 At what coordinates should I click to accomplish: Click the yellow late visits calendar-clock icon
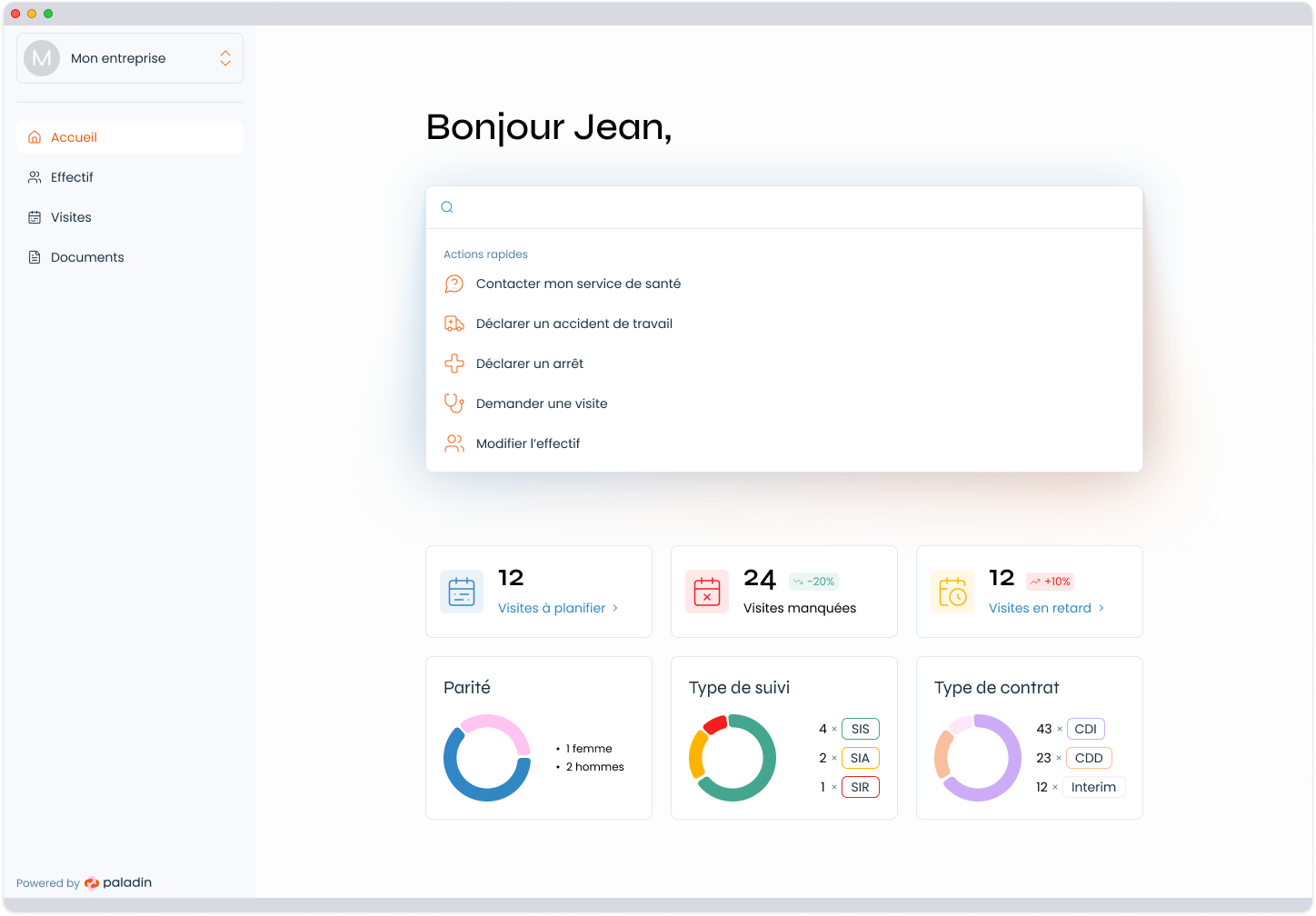(952, 592)
